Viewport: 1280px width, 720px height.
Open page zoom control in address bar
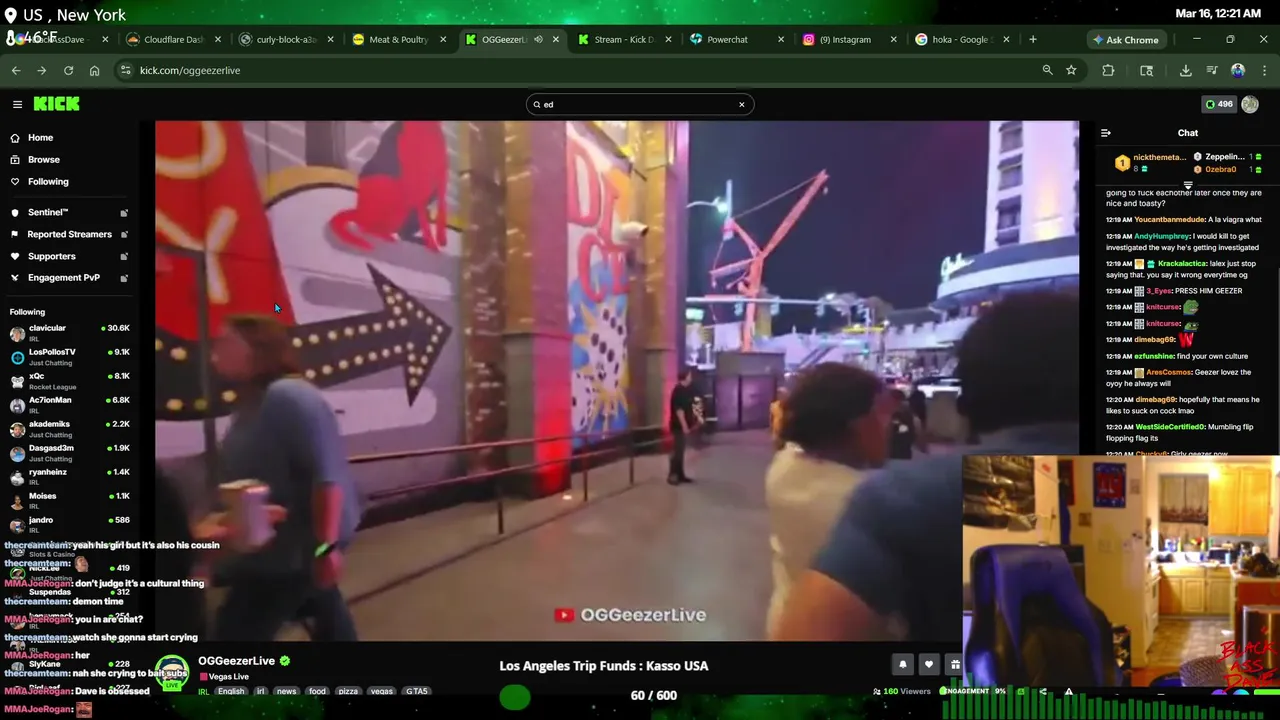1047,70
